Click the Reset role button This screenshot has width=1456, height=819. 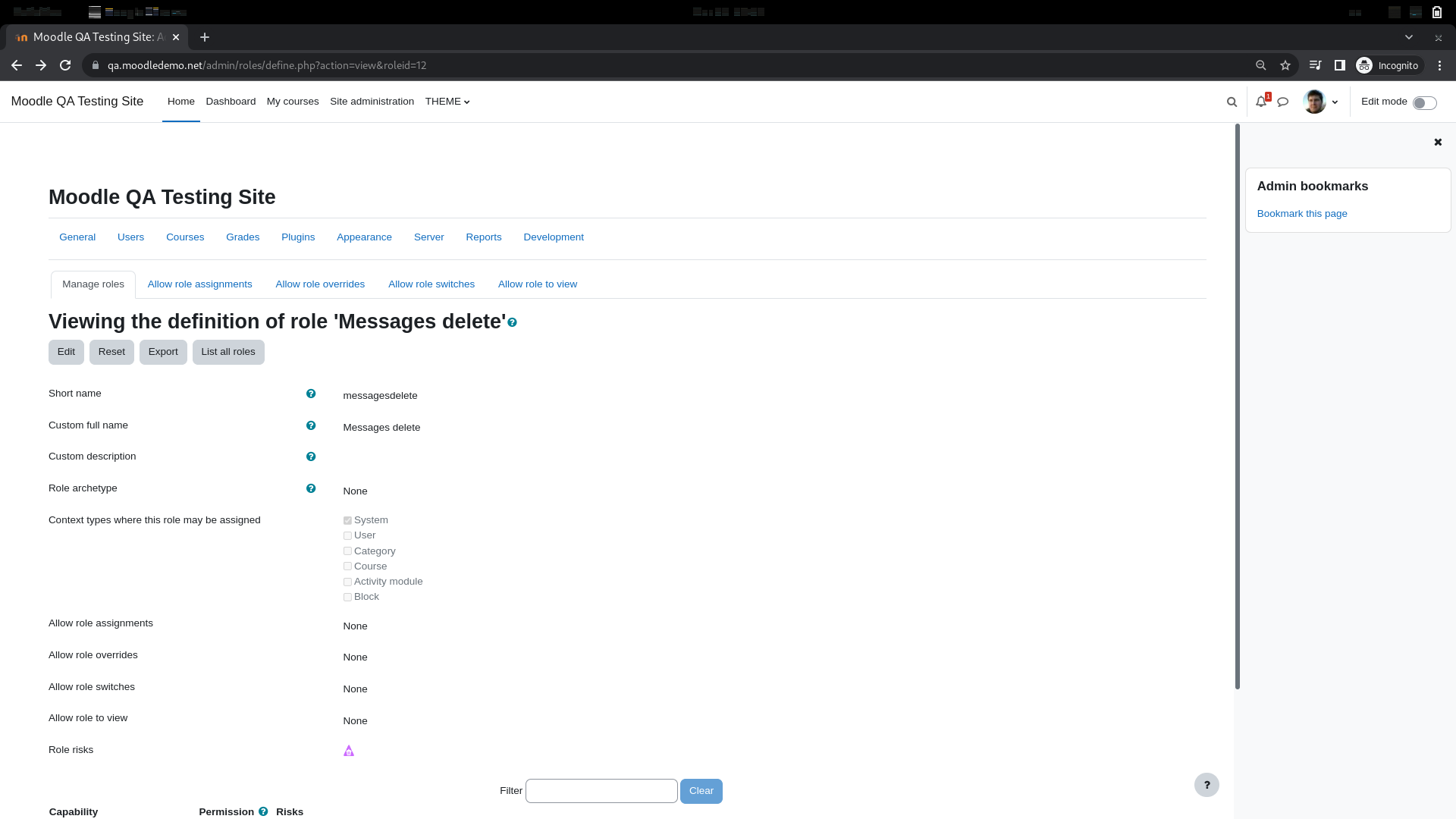coord(111,352)
